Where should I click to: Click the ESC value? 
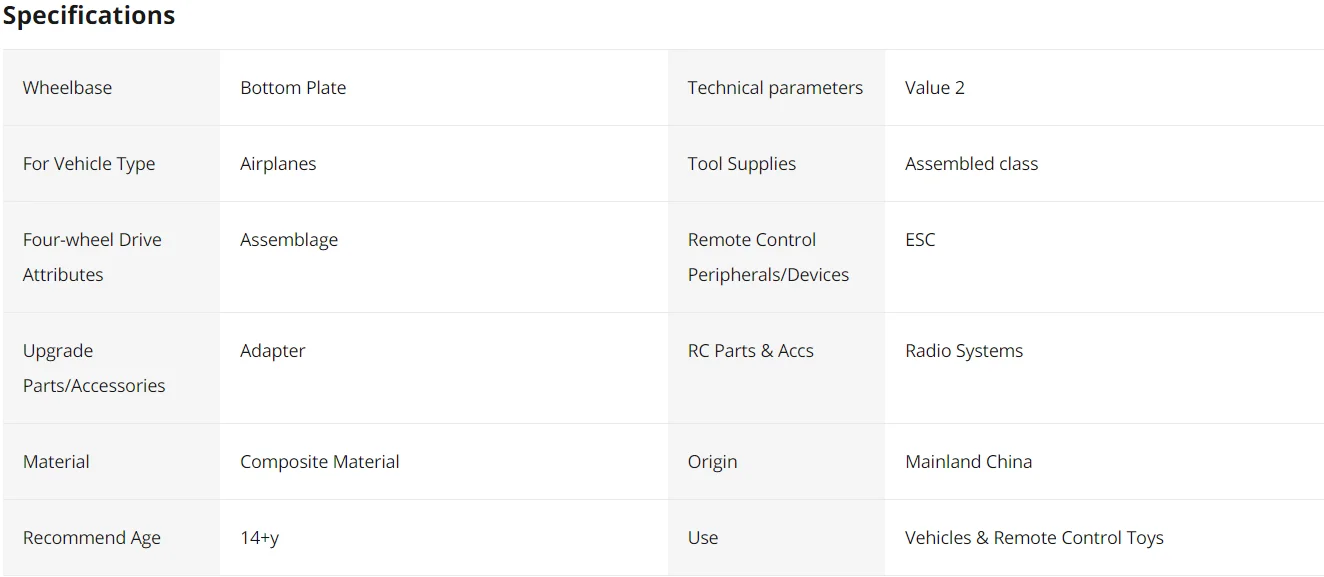pos(920,240)
